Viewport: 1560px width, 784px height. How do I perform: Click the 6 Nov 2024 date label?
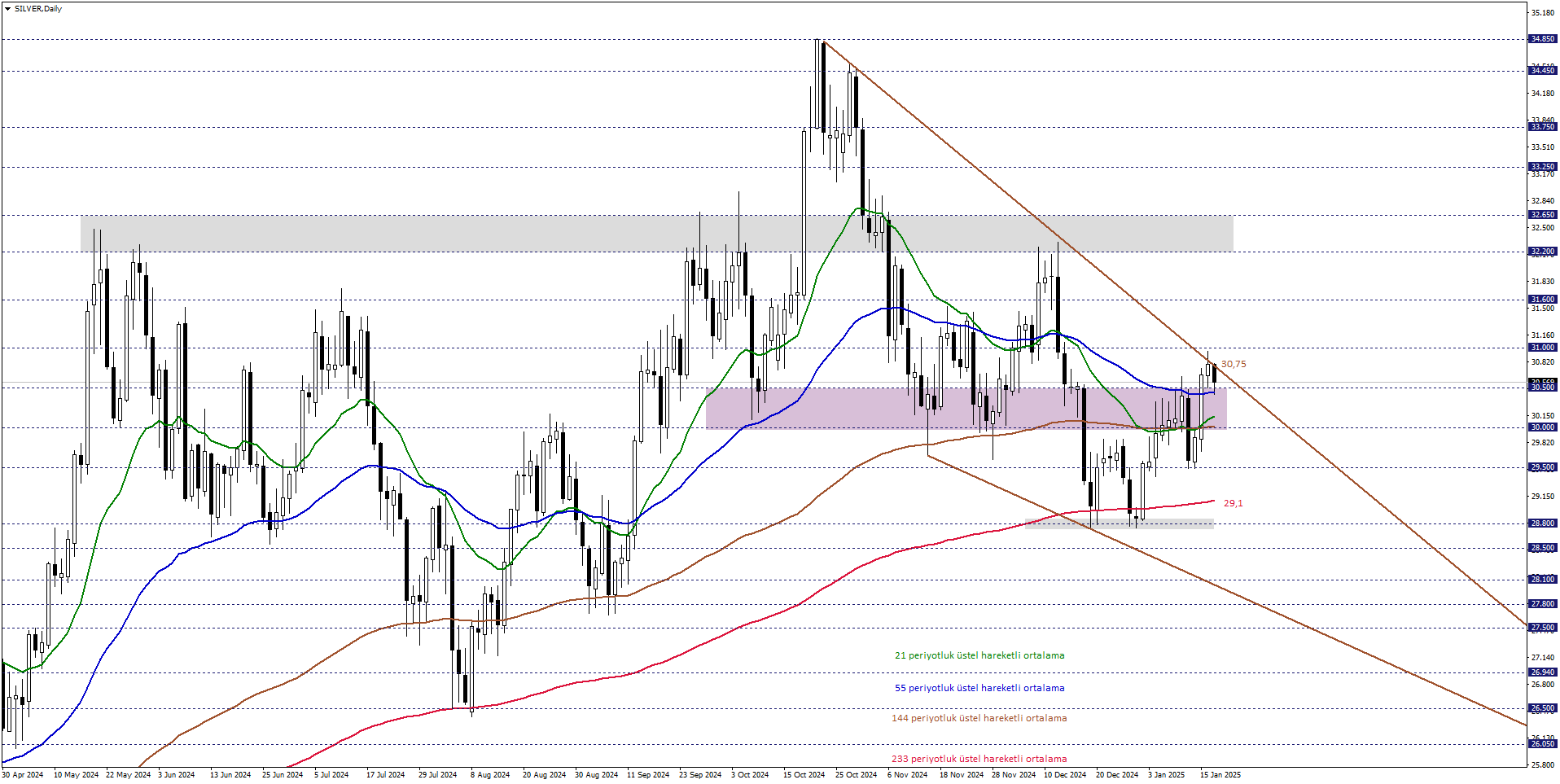[907, 775]
